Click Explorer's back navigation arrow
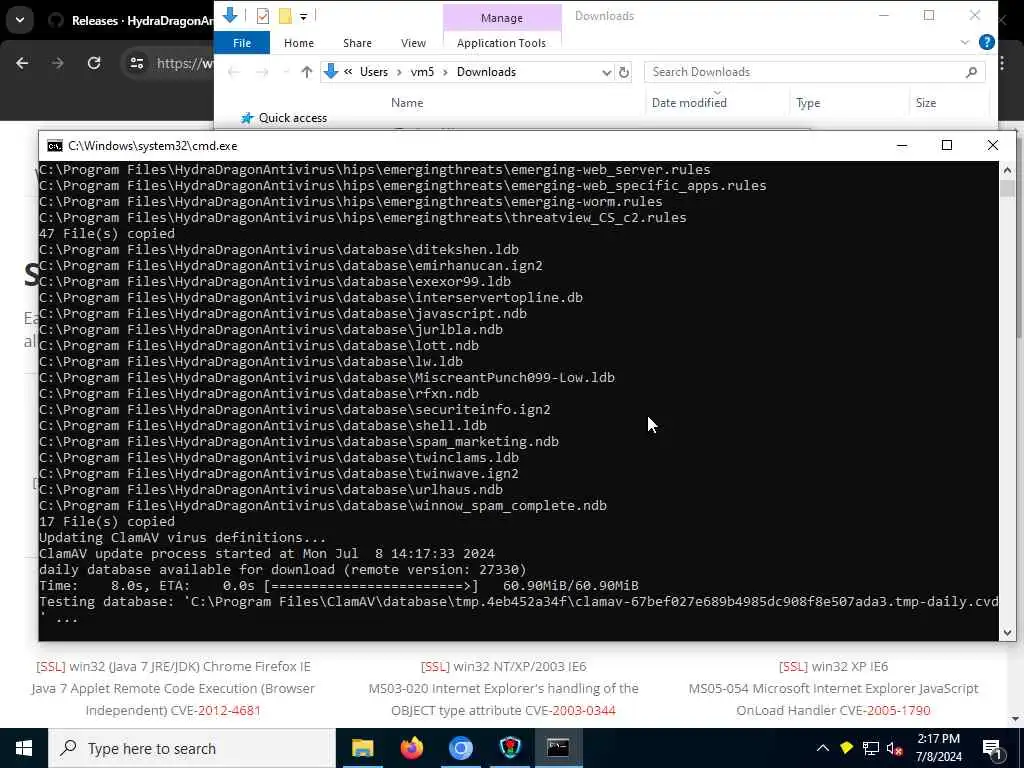 point(233,72)
